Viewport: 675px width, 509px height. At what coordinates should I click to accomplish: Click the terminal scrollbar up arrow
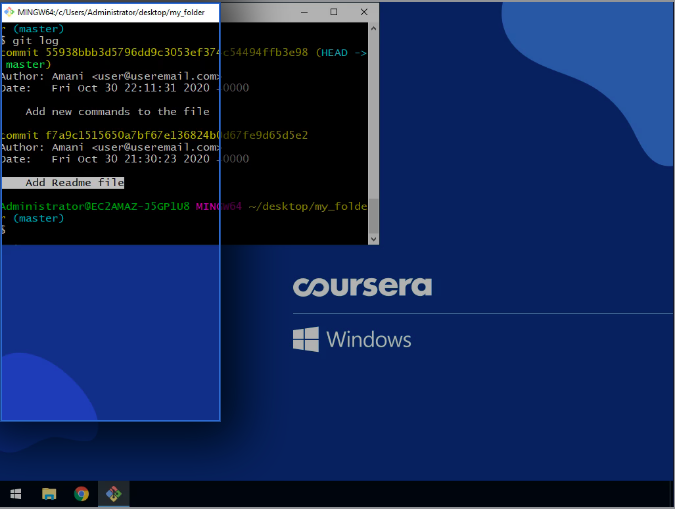[x=373, y=28]
